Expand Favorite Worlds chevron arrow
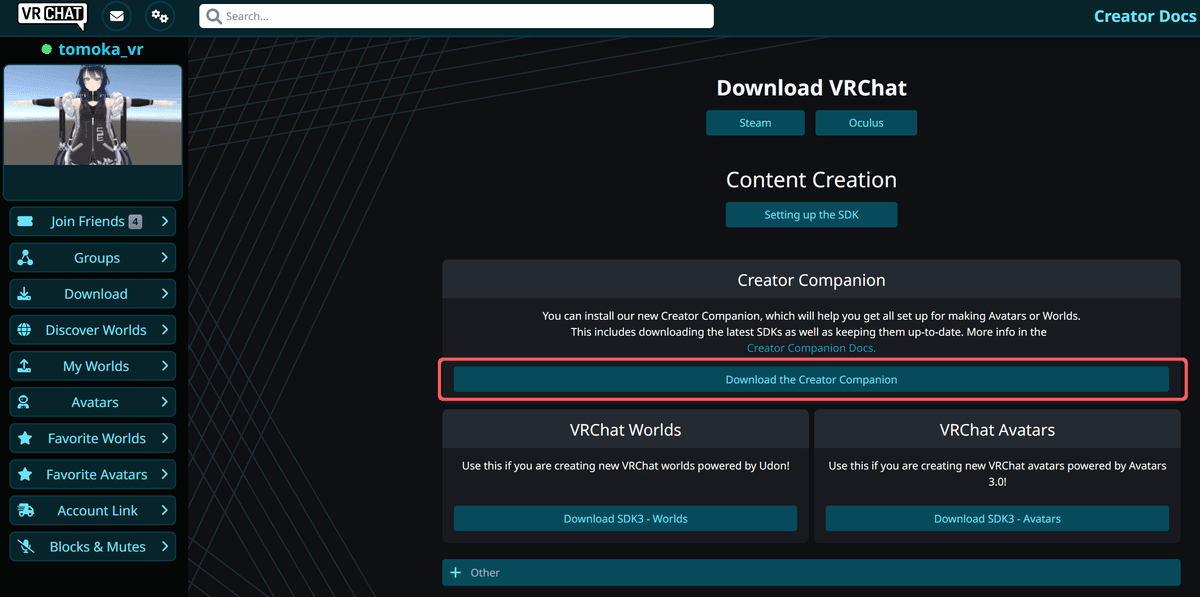The image size is (1200, 597). [164, 438]
